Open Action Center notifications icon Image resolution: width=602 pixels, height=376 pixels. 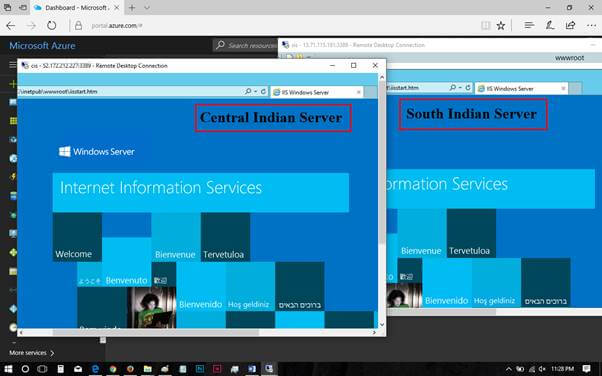586,369
